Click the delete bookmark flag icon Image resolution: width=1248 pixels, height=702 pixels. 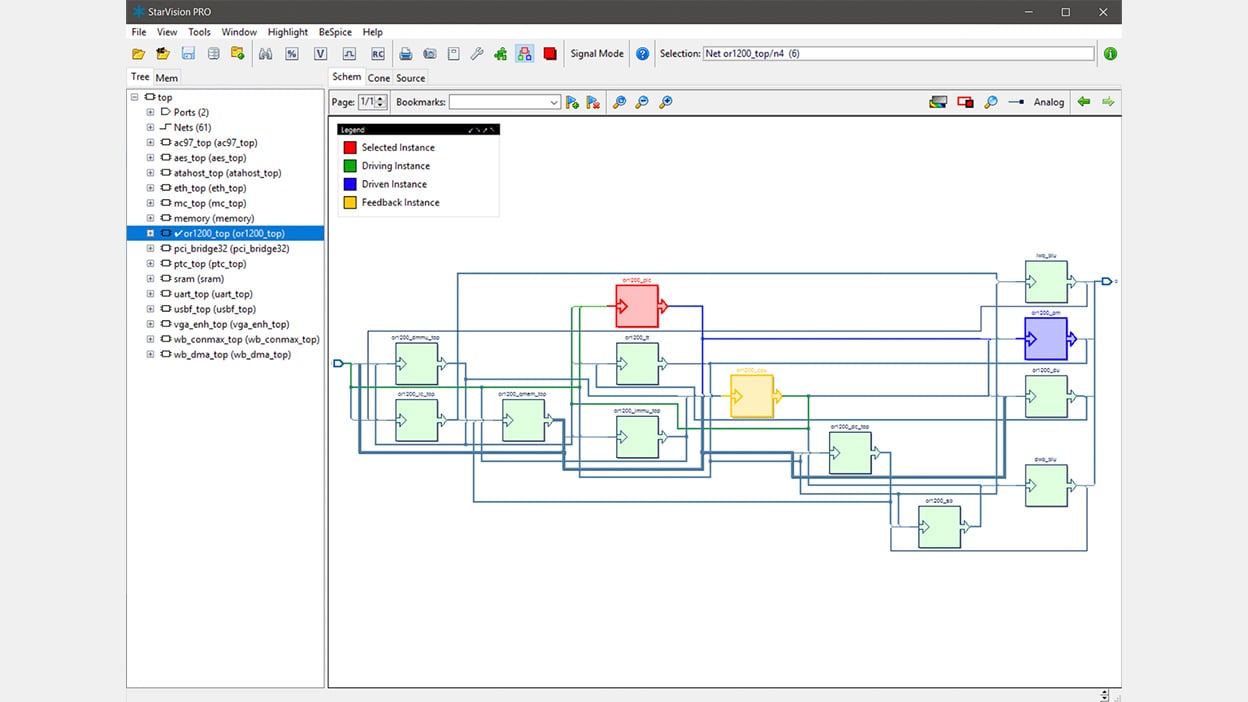point(593,102)
